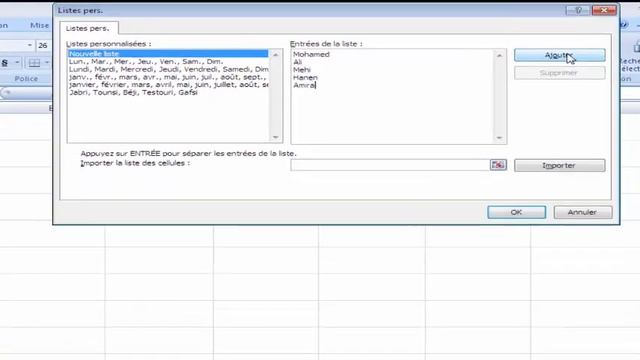Click the Mehi entry in list entries
Image resolution: width=640 pixels, height=360 pixels.
pos(302,70)
